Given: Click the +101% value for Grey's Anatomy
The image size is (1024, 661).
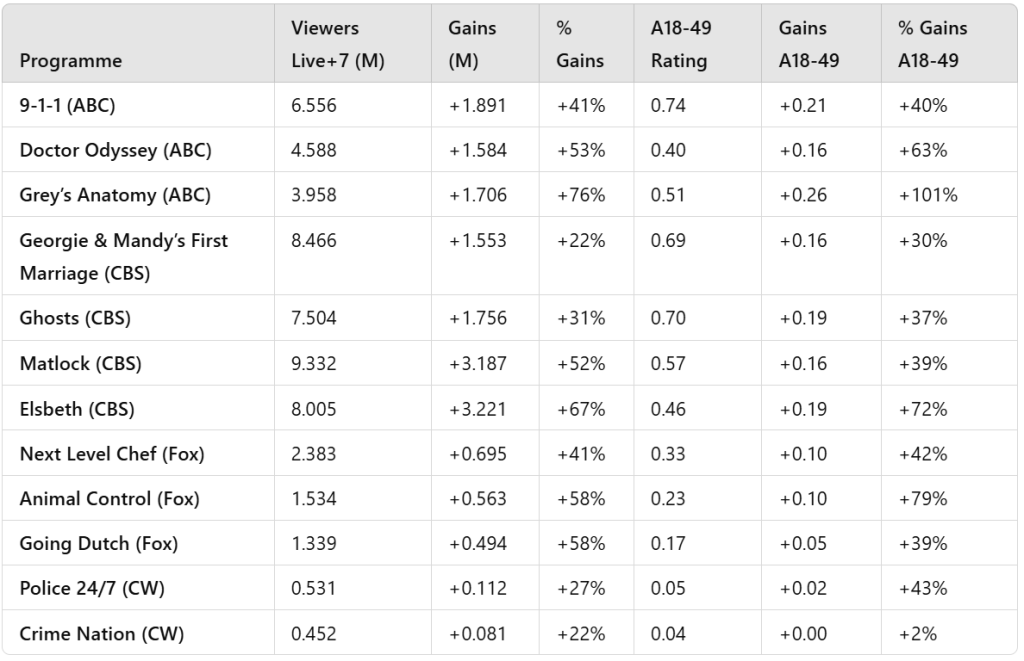Looking at the screenshot, I should pyautogui.click(x=927, y=195).
